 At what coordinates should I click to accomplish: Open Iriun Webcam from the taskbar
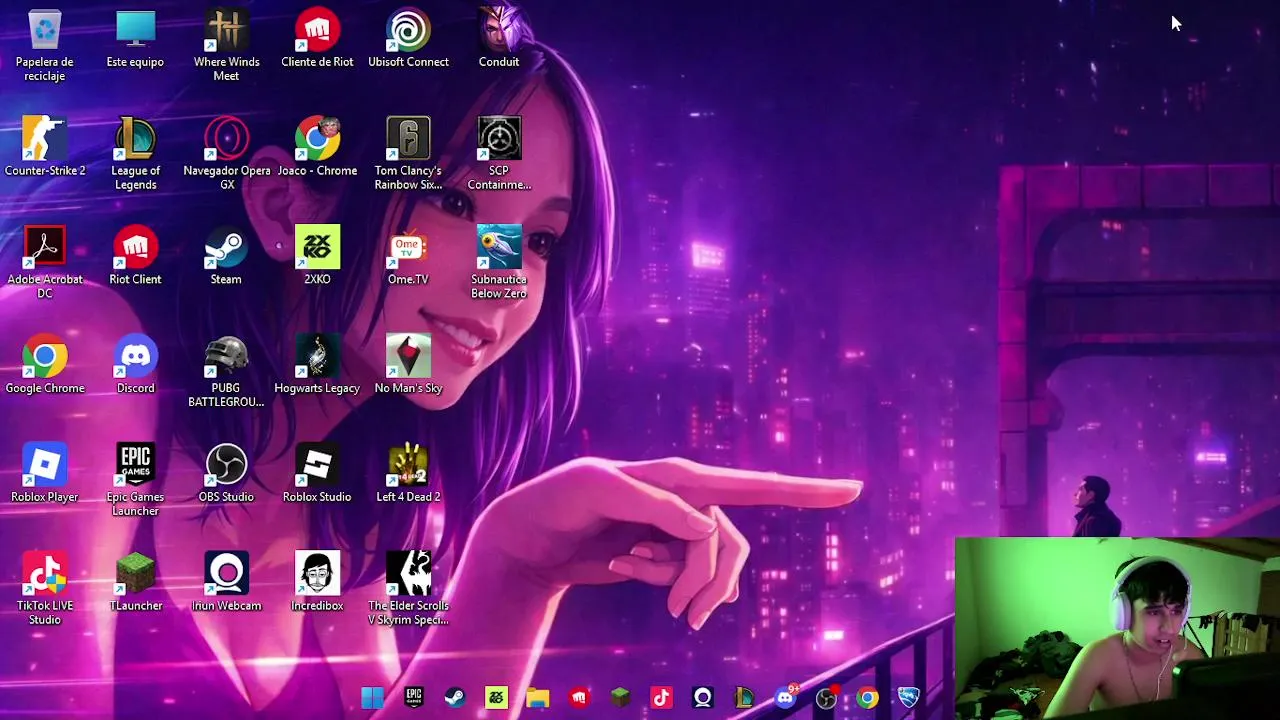point(702,698)
